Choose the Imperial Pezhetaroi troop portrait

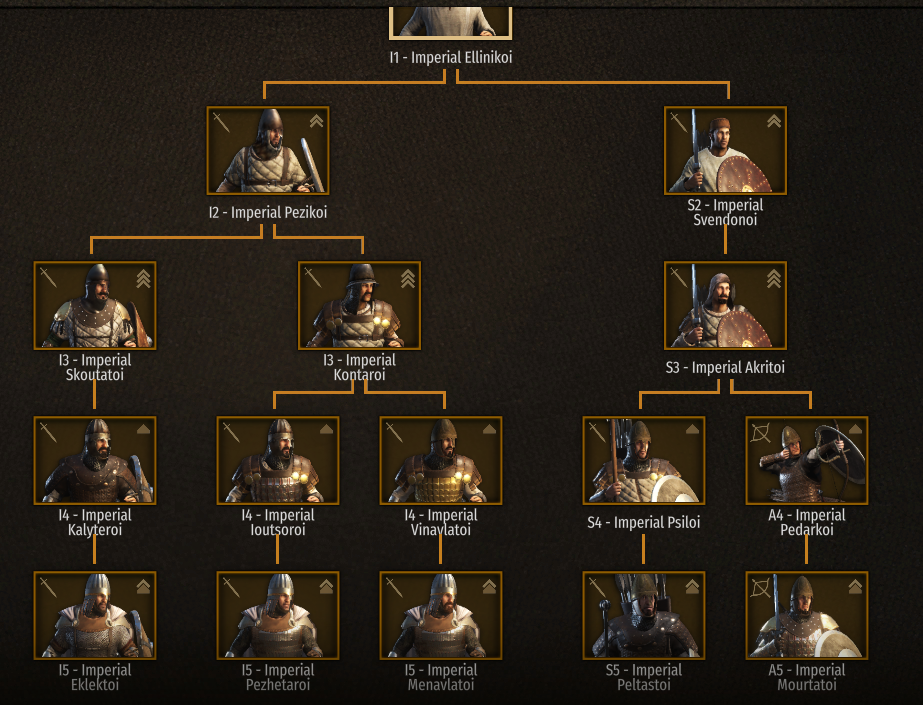(278, 615)
